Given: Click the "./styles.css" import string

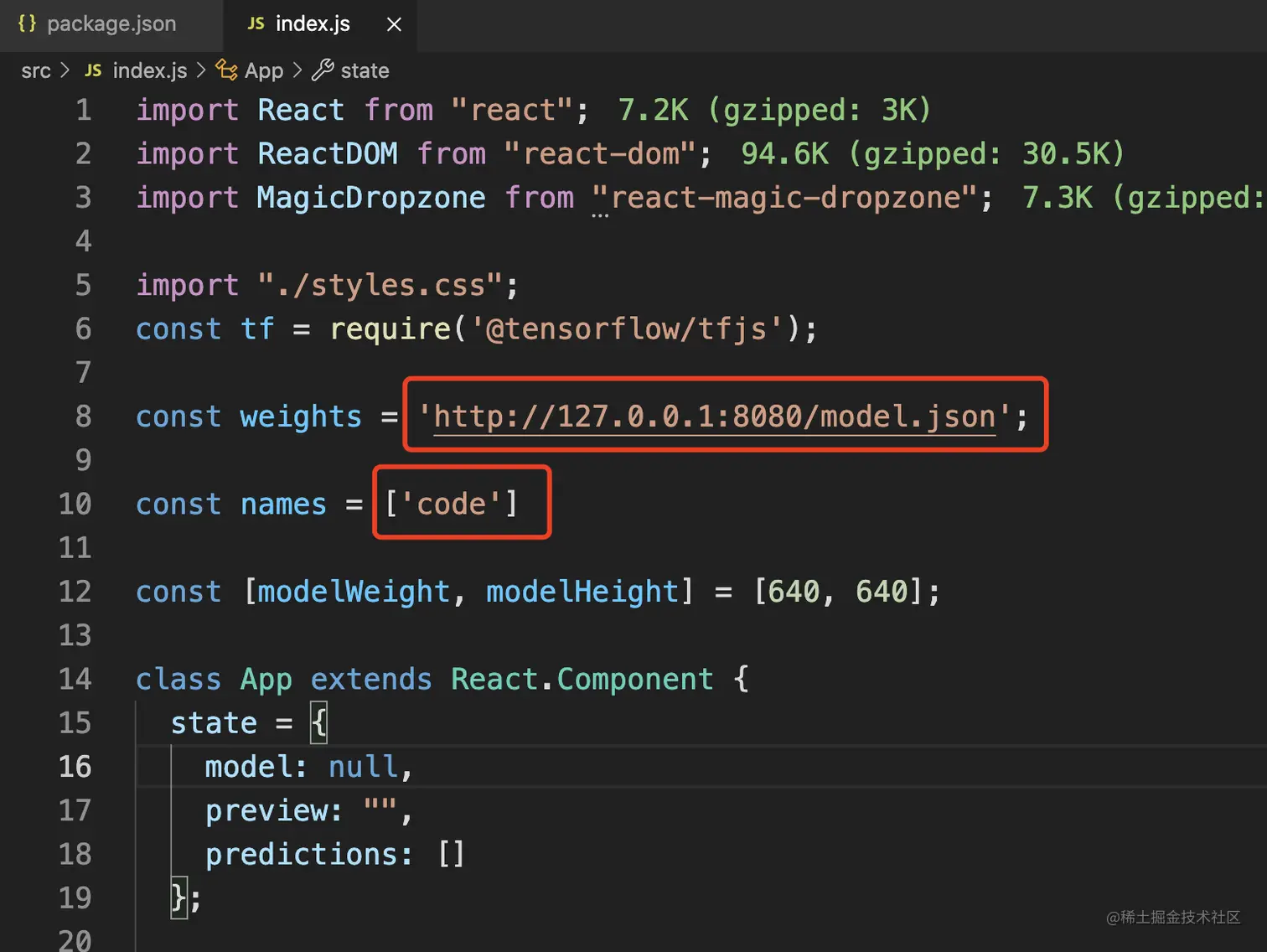Looking at the screenshot, I should (x=380, y=285).
